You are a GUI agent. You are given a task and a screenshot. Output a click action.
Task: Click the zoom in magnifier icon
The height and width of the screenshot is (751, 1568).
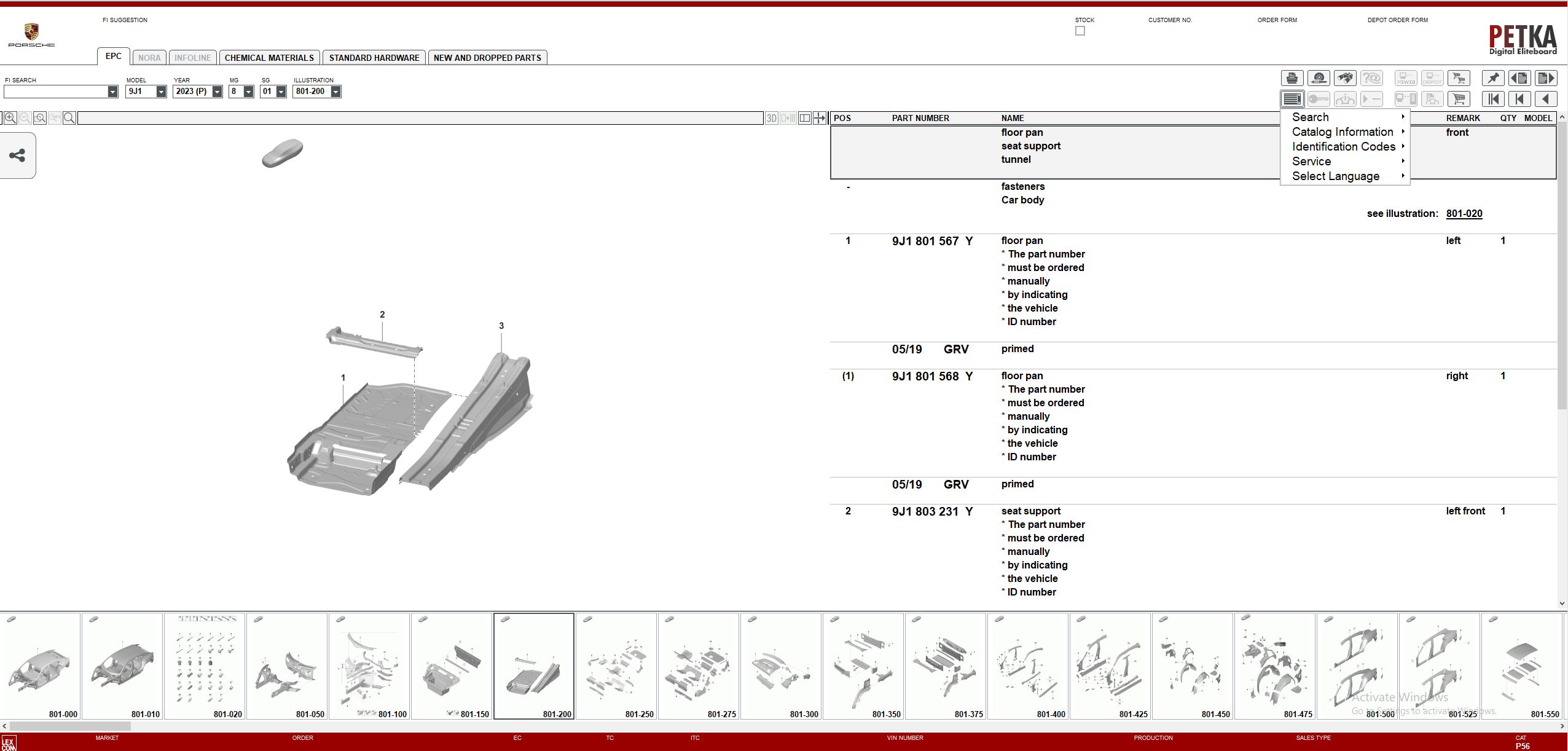(x=10, y=118)
